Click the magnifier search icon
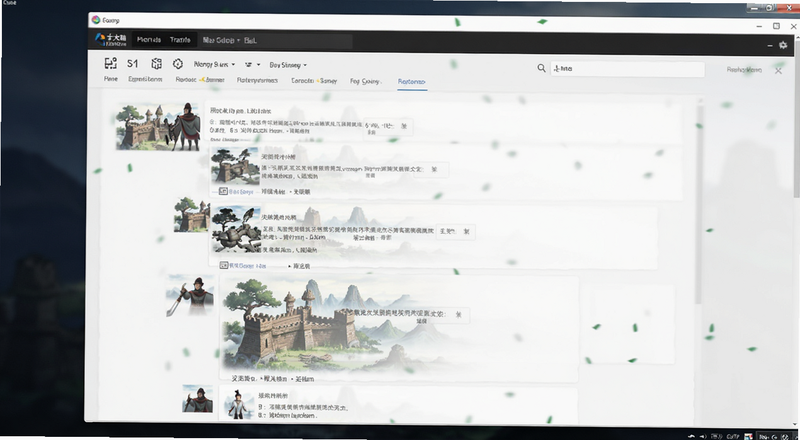Viewport: 800px width, 440px height. coord(541,68)
